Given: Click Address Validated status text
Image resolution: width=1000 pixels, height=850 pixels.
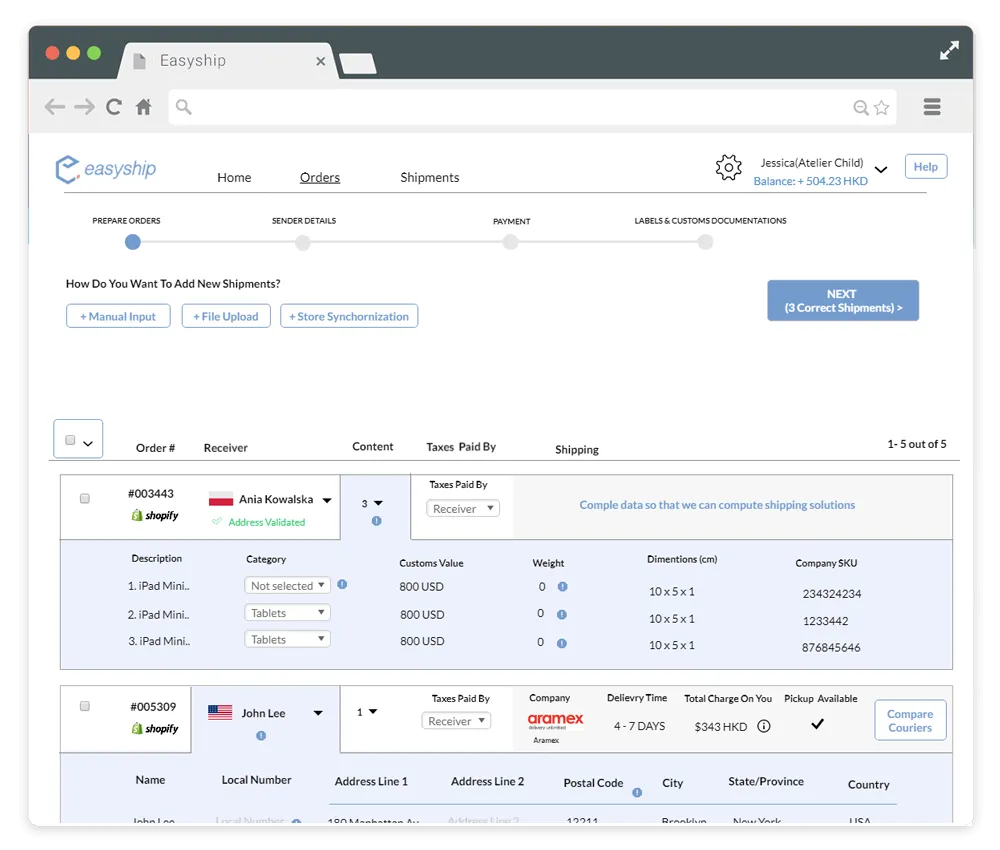Looking at the screenshot, I should (x=267, y=522).
